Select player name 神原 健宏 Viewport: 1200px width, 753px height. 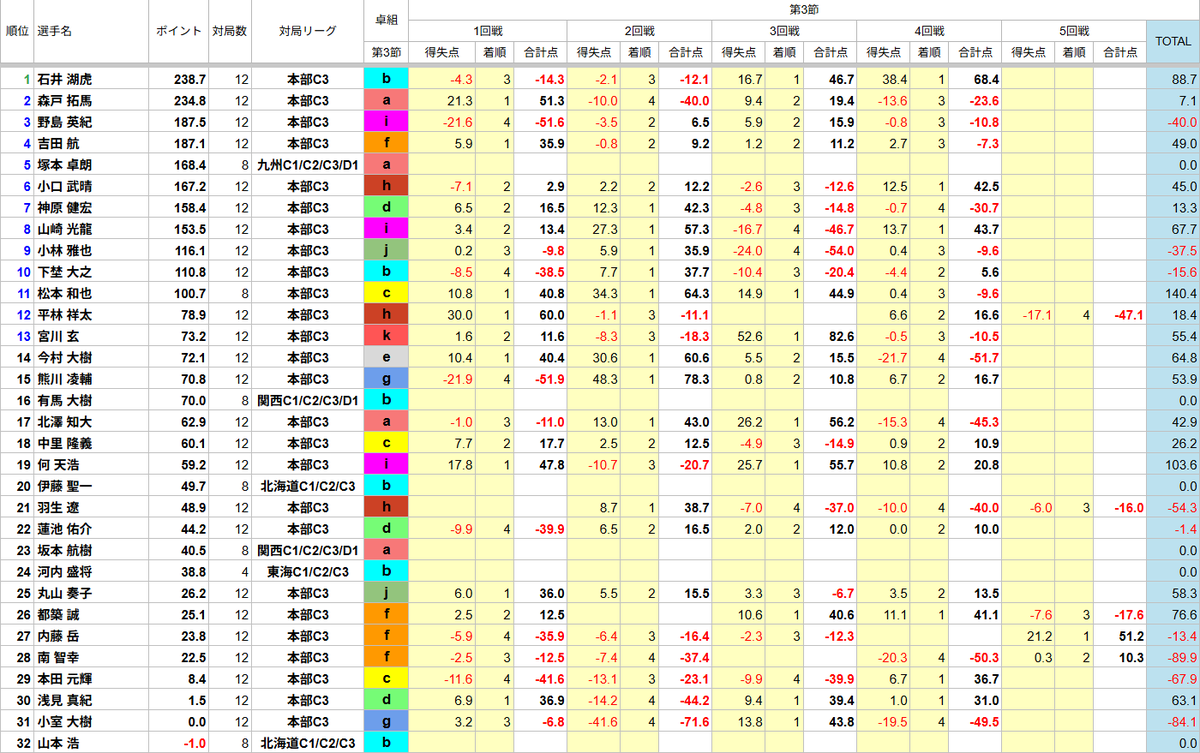(63, 207)
